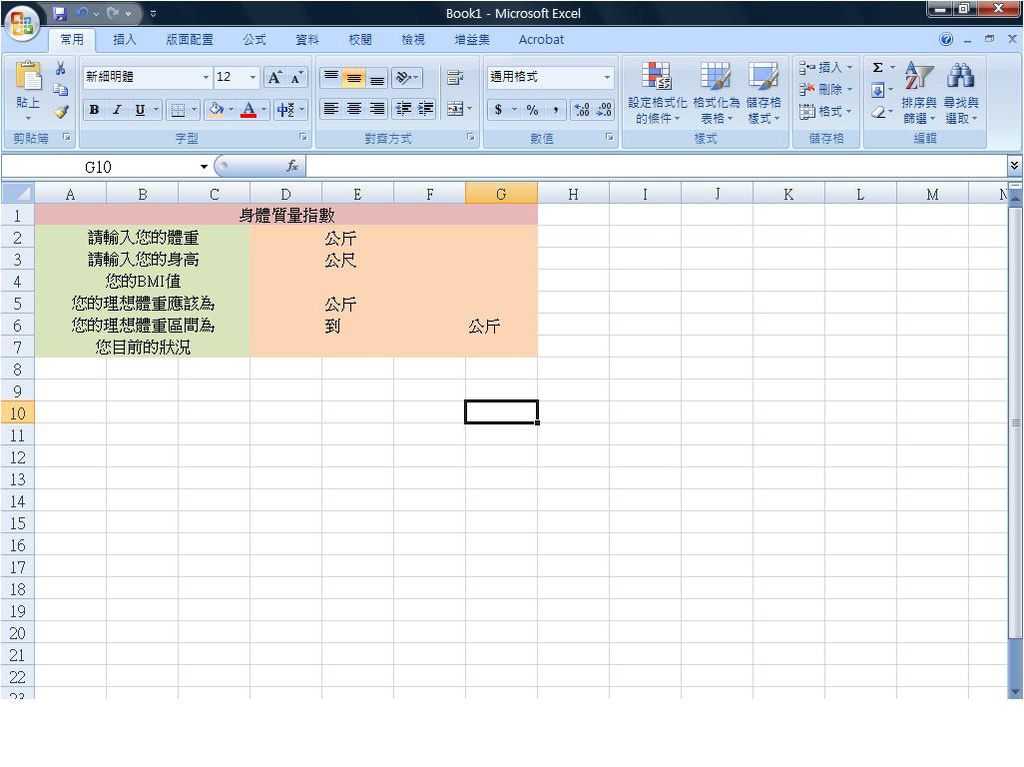Increase the cell indent
Viewport: 1024px width, 767px height.
(x=426, y=108)
